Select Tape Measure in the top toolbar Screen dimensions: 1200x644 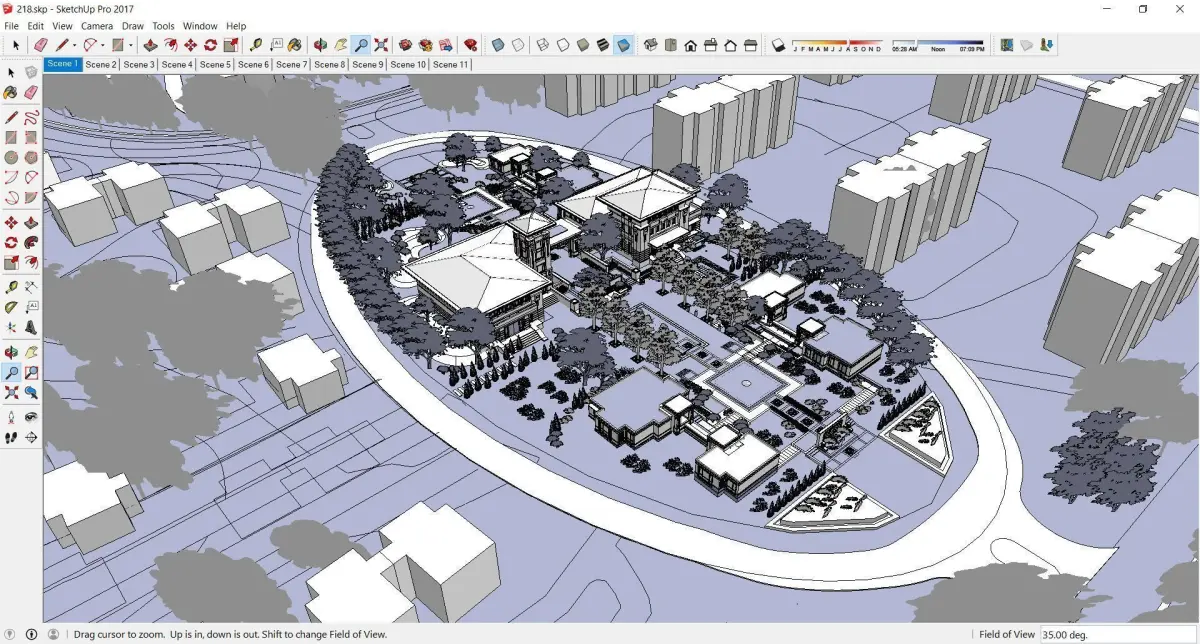pyautogui.click(x=256, y=45)
